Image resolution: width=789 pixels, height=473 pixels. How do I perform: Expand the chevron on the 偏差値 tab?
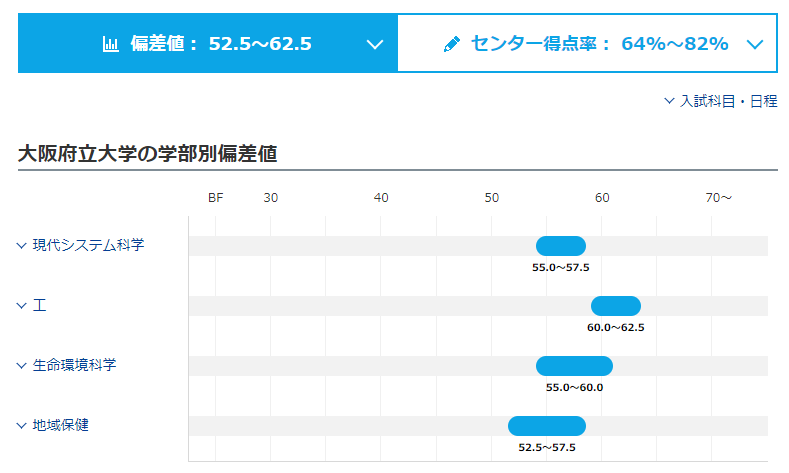(375, 45)
